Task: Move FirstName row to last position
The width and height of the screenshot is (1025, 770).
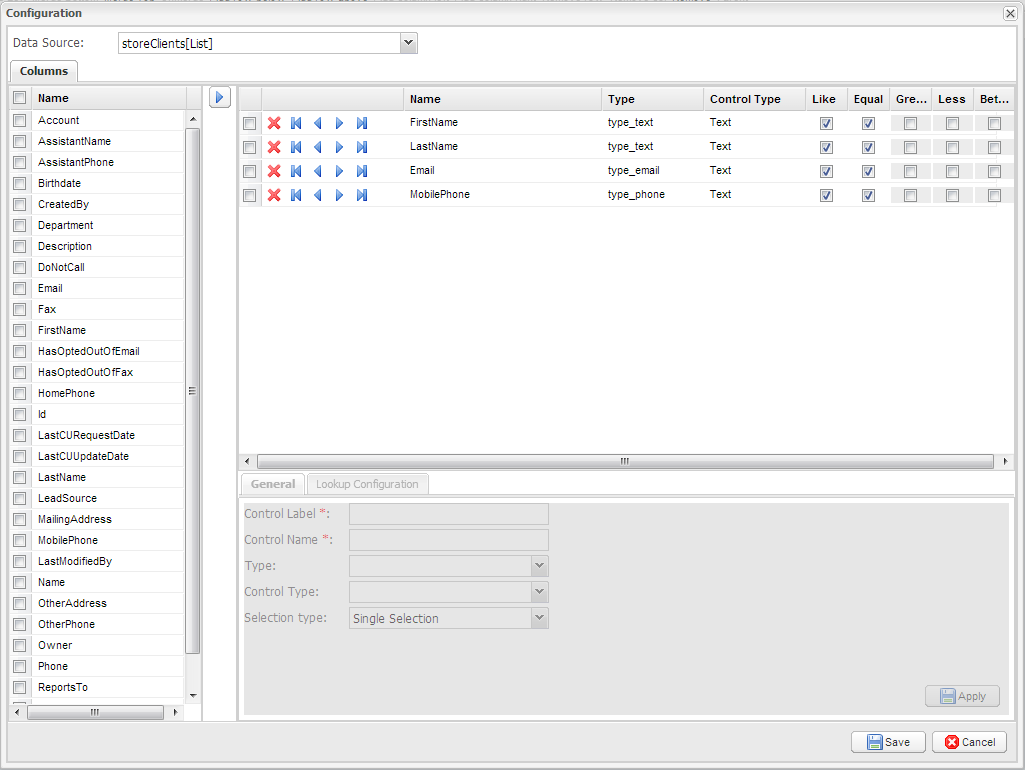Action: point(361,123)
